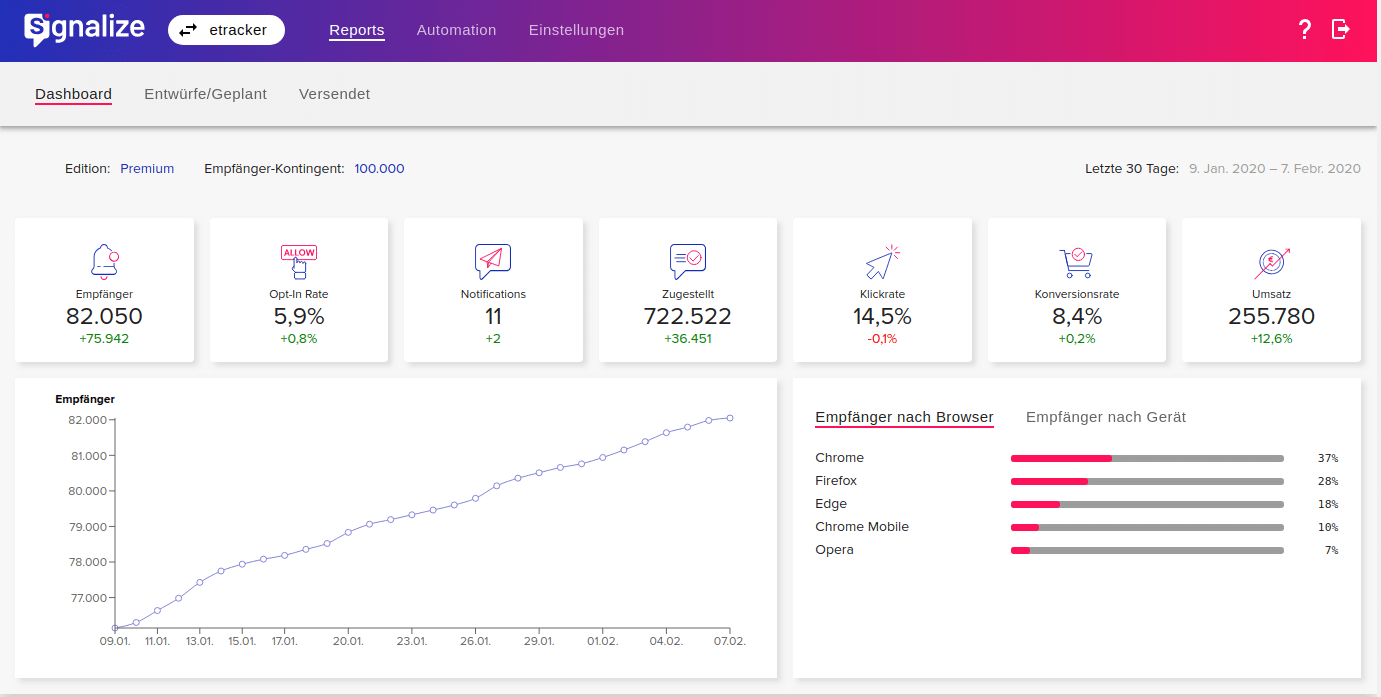Click the ALLOW hand icon for Opt-In Rate

click(x=298, y=262)
